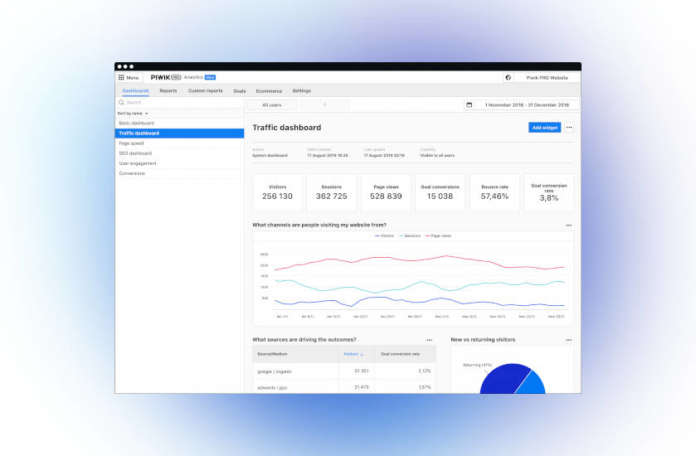Open the Menu grid icon
The width and height of the screenshot is (696, 456).
click(121, 77)
